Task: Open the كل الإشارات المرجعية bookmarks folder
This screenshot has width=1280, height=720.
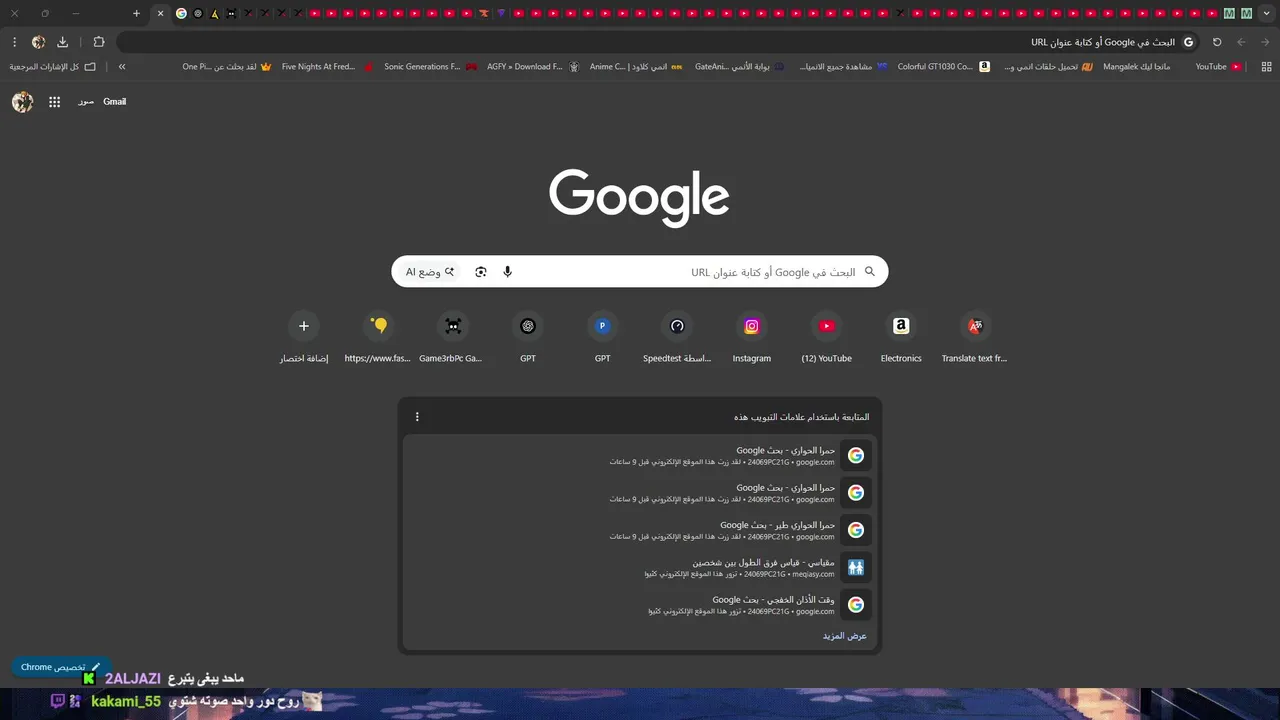Action: click(x=53, y=67)
